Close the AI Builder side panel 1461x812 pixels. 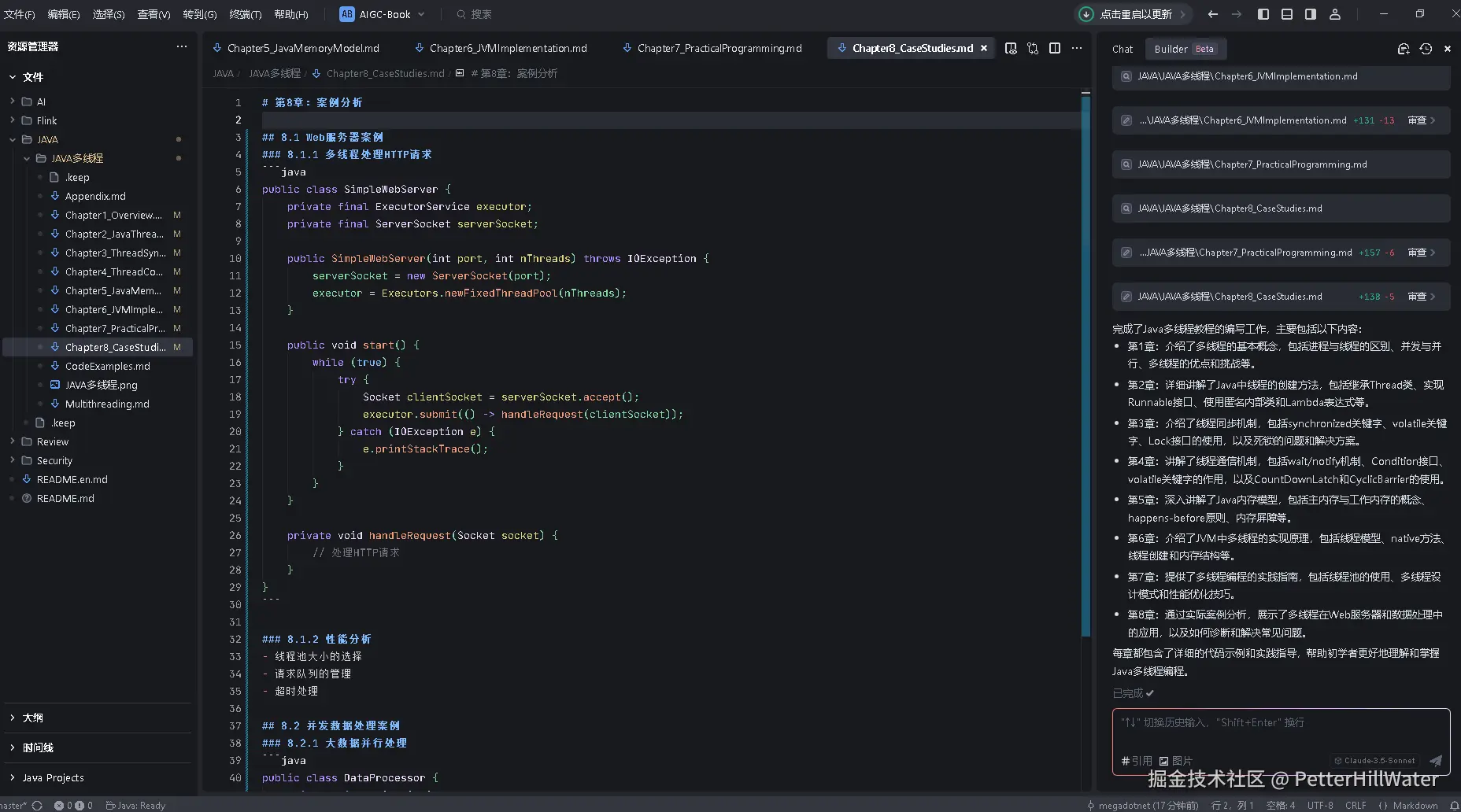click(1448, 49)
